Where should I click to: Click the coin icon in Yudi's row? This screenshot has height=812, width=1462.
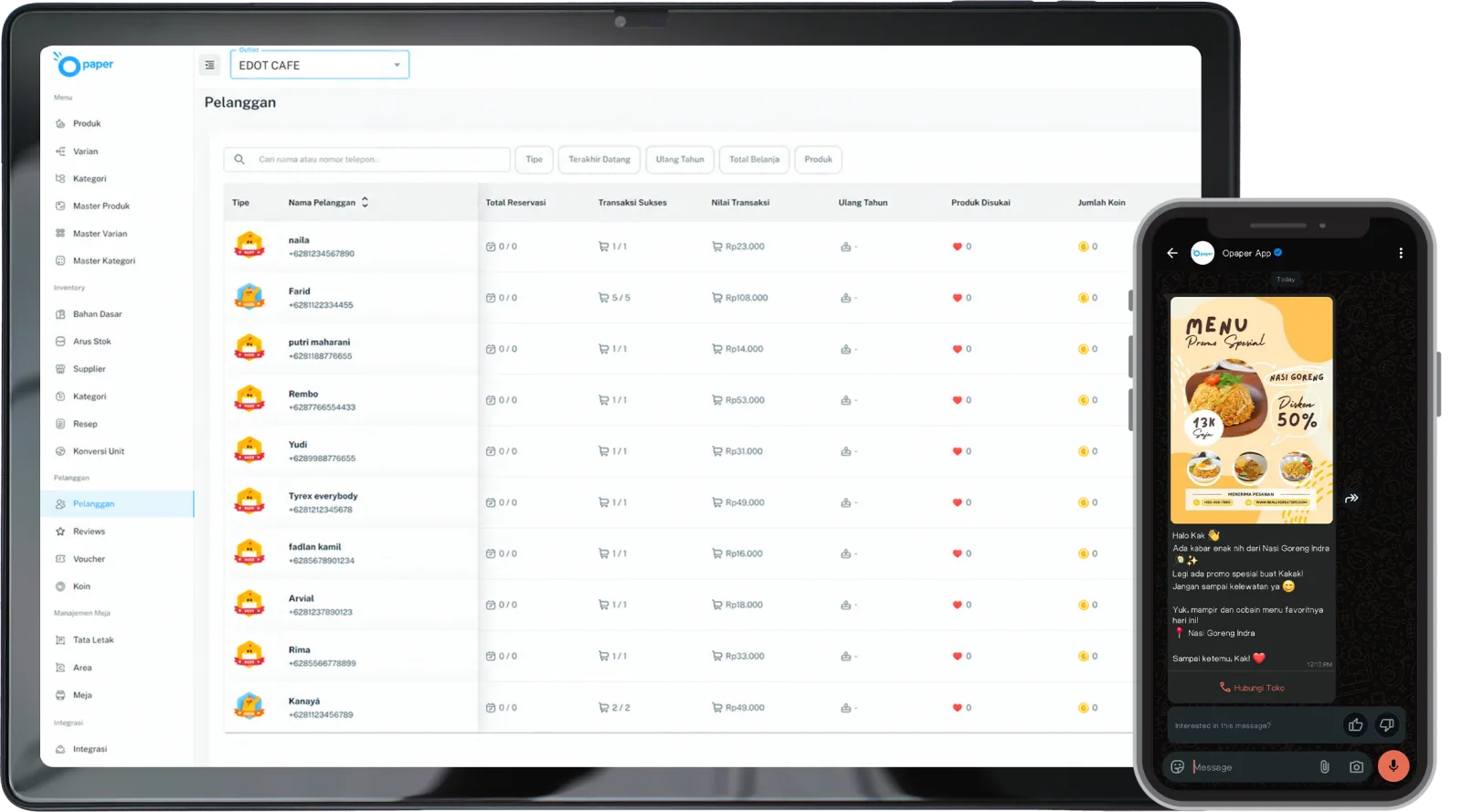click(1083, 451)
